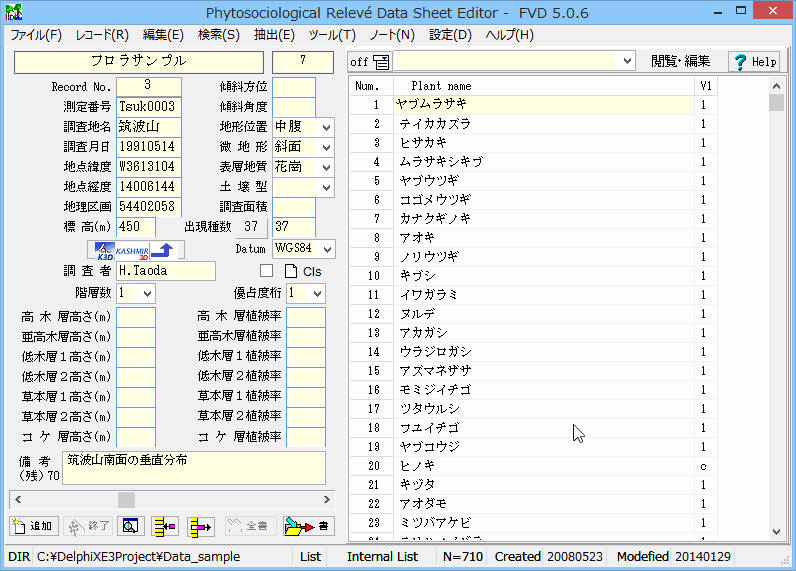Open the 表層地質 dropdown showing 花崗
The image size is (796, 571).
[327, 167]
